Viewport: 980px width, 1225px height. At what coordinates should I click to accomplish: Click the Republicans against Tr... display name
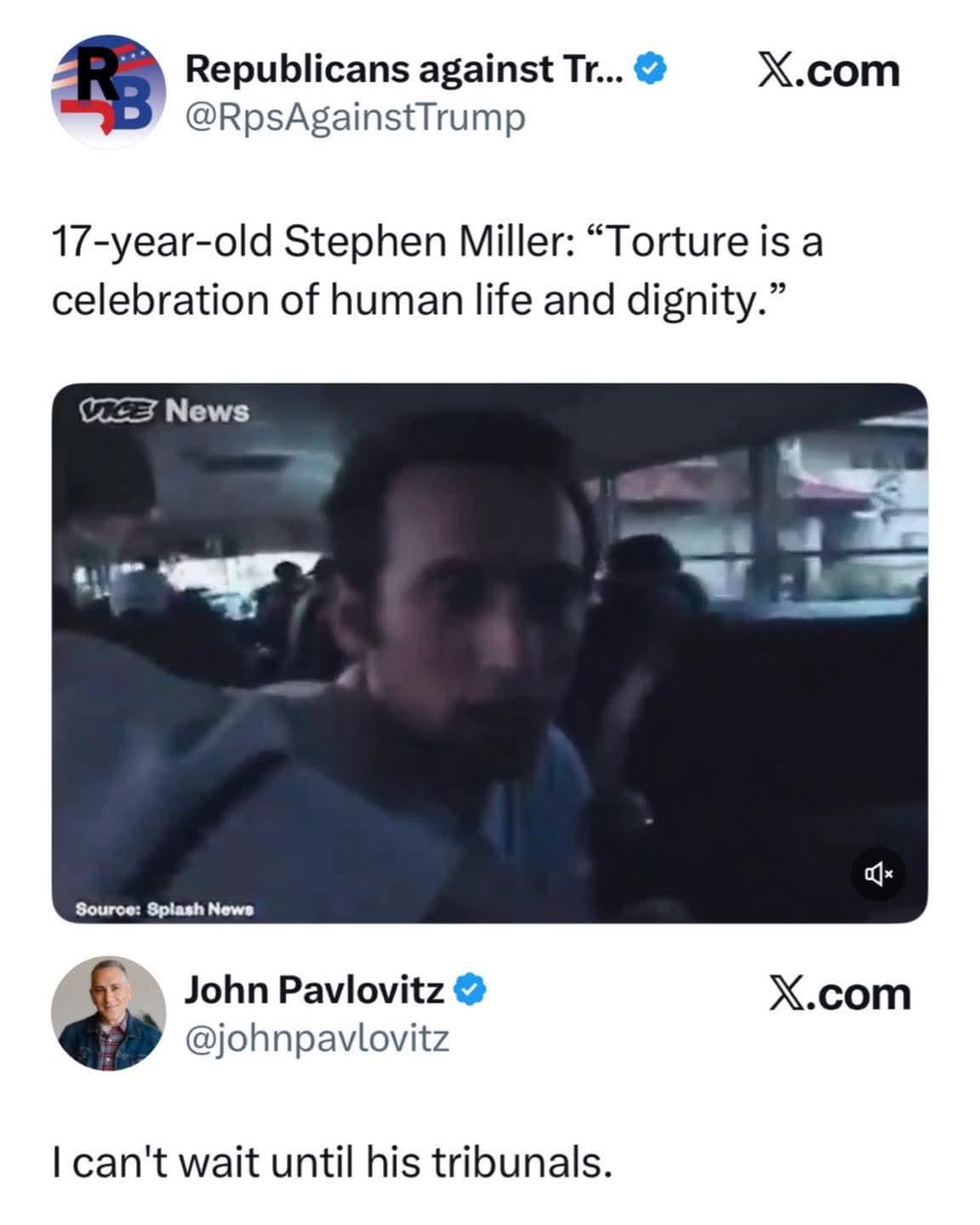tap(406, 70)
